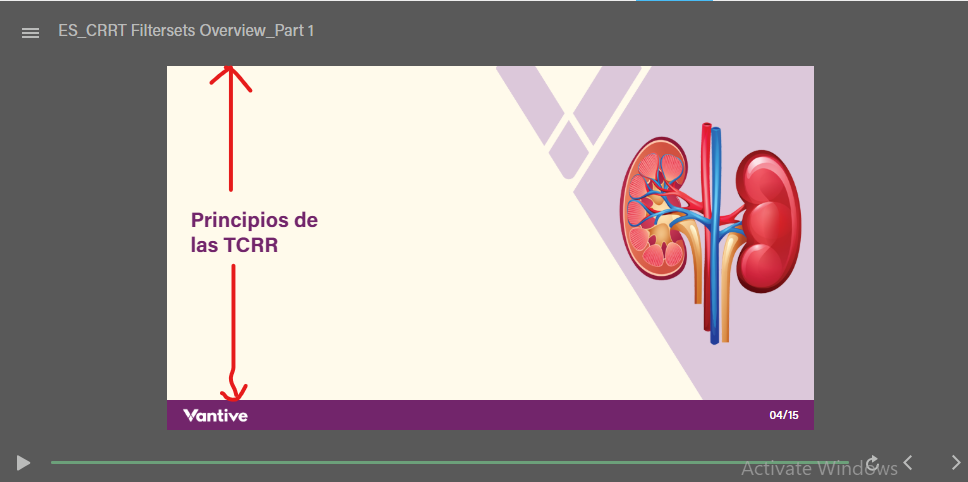The height and width of the screenshot is (482, 968).
Task: Click the Vantive logo in the footer
Action: click(215, 415)
